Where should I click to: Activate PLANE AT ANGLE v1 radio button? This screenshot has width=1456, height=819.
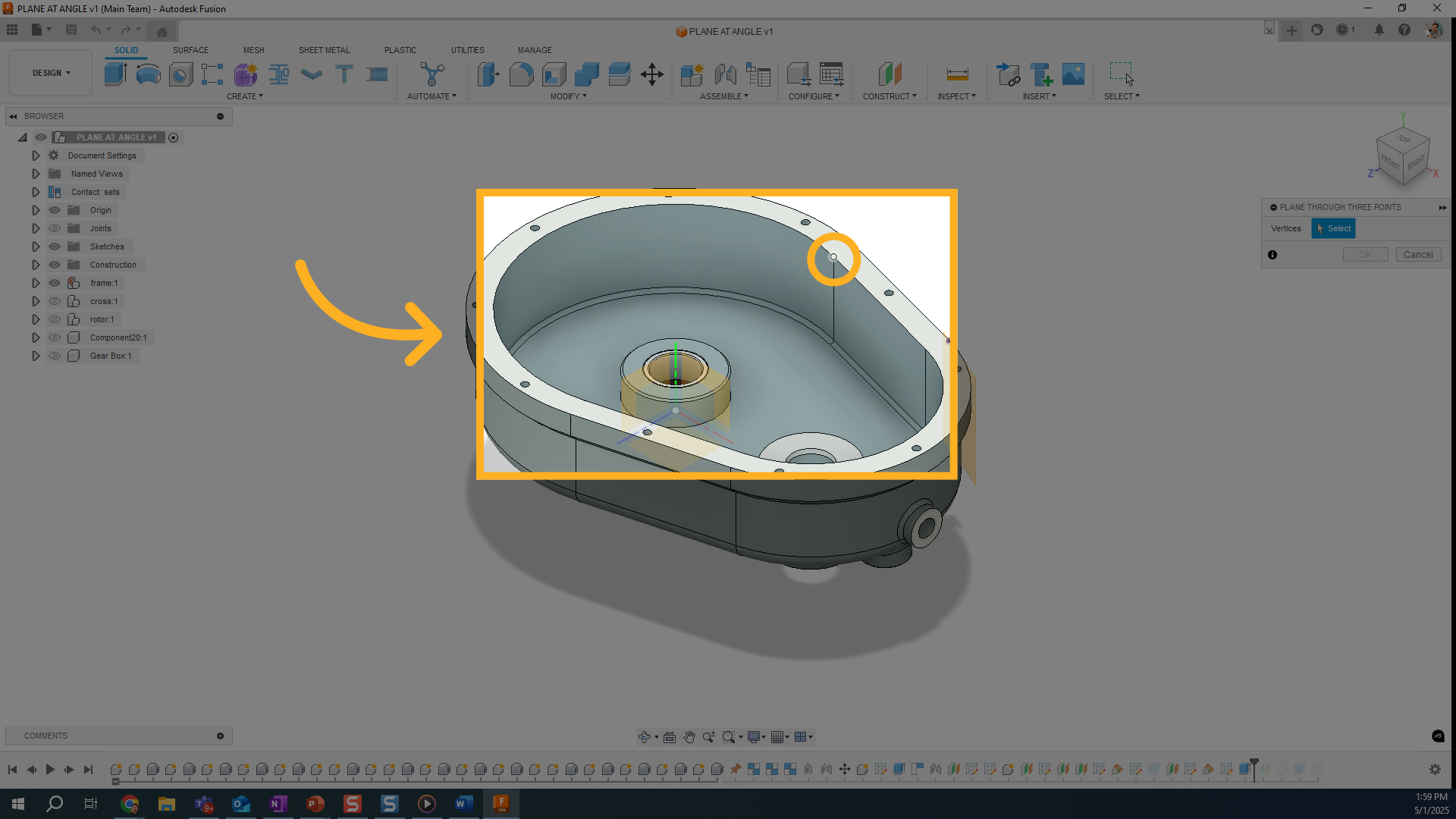pyautogui.click(x=173, y=137)
